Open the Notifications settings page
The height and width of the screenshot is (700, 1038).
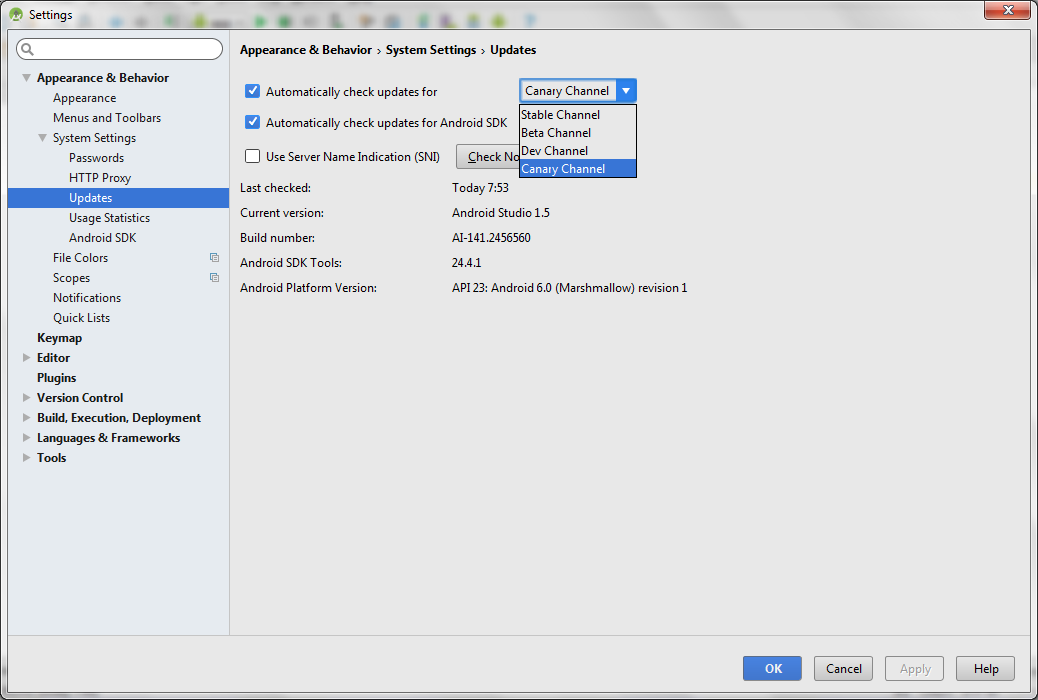pyautogui.click(x=87, y=298)
